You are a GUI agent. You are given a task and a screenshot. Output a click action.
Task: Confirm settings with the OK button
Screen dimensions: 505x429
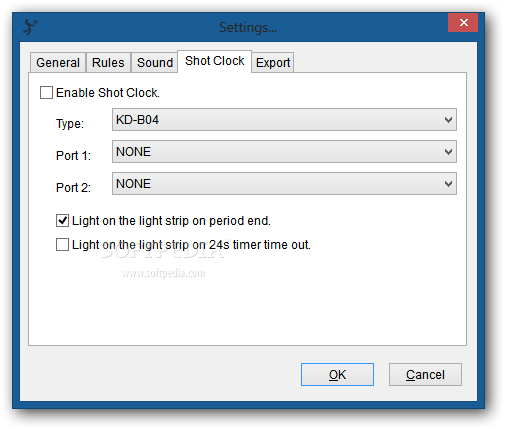point(337,375)
